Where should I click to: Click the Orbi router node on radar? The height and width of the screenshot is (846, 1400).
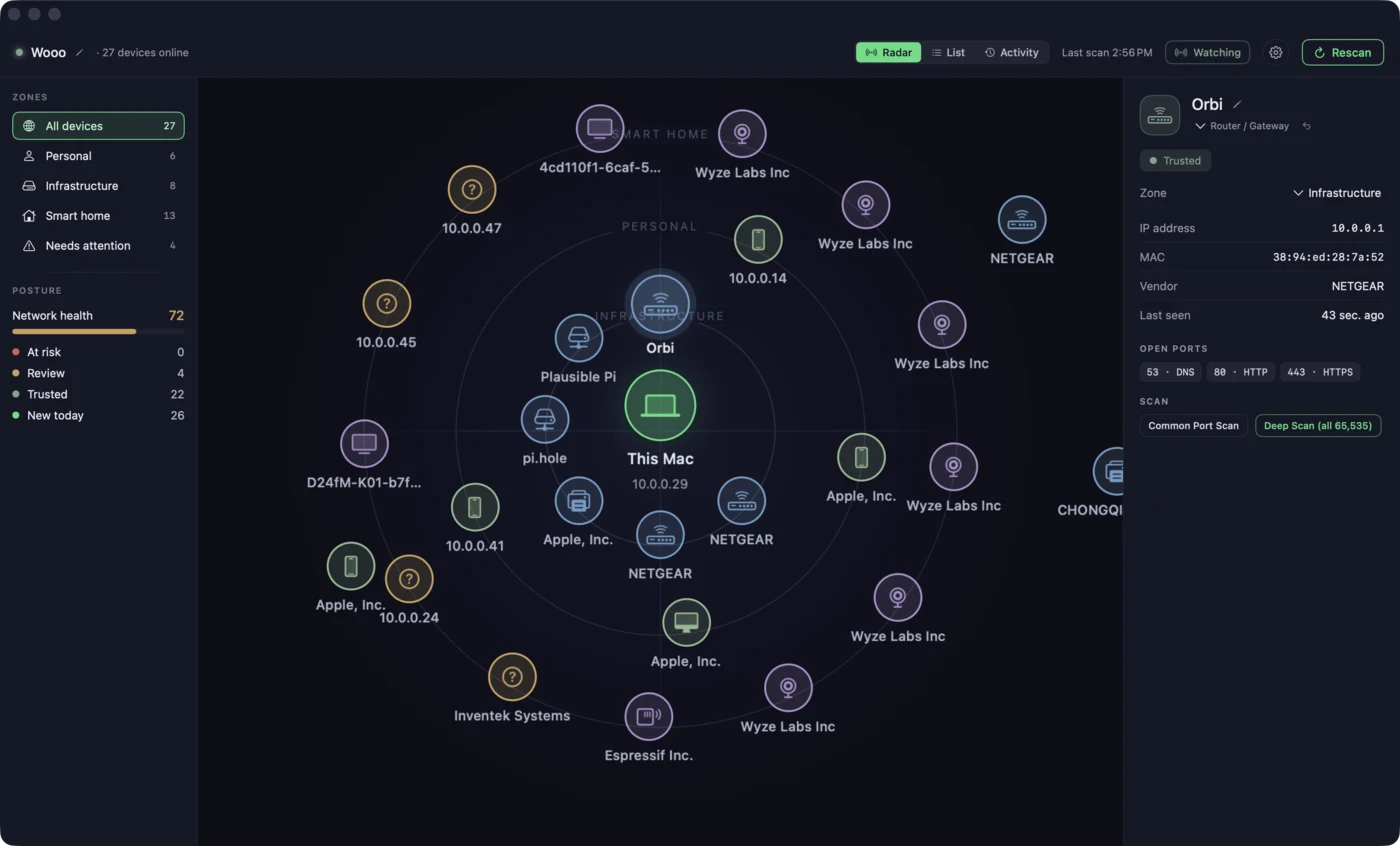660,304
